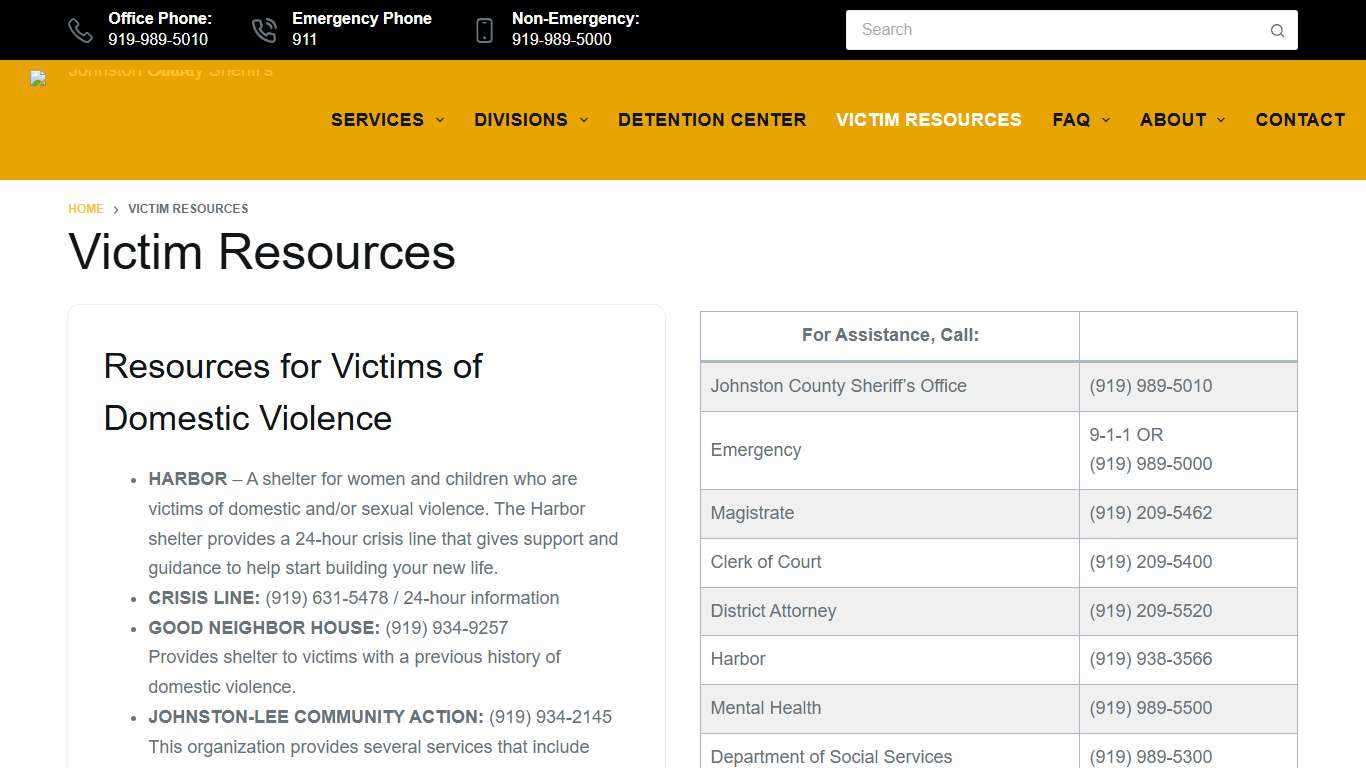Expand the SERVICES dropdown menu
The image size is (1366, 768).
pos(387,120)
